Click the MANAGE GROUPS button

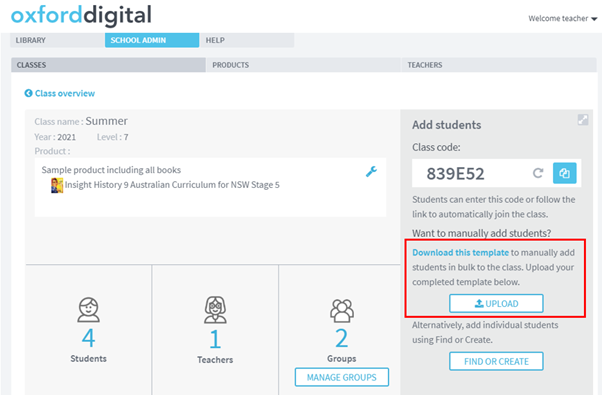pyautogui.click(x=342, y=377)
